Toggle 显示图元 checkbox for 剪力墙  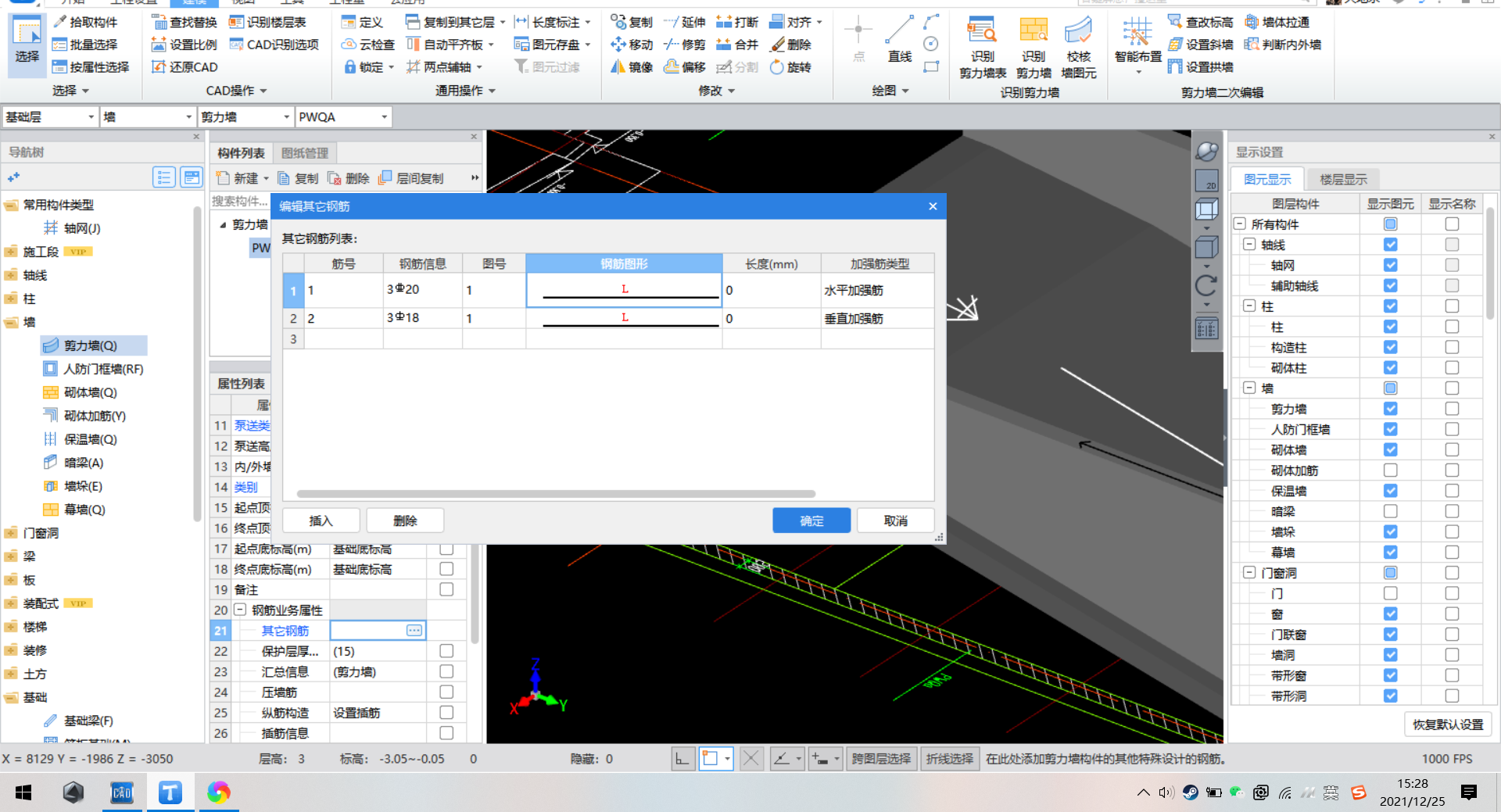(x=1390, y=409)
